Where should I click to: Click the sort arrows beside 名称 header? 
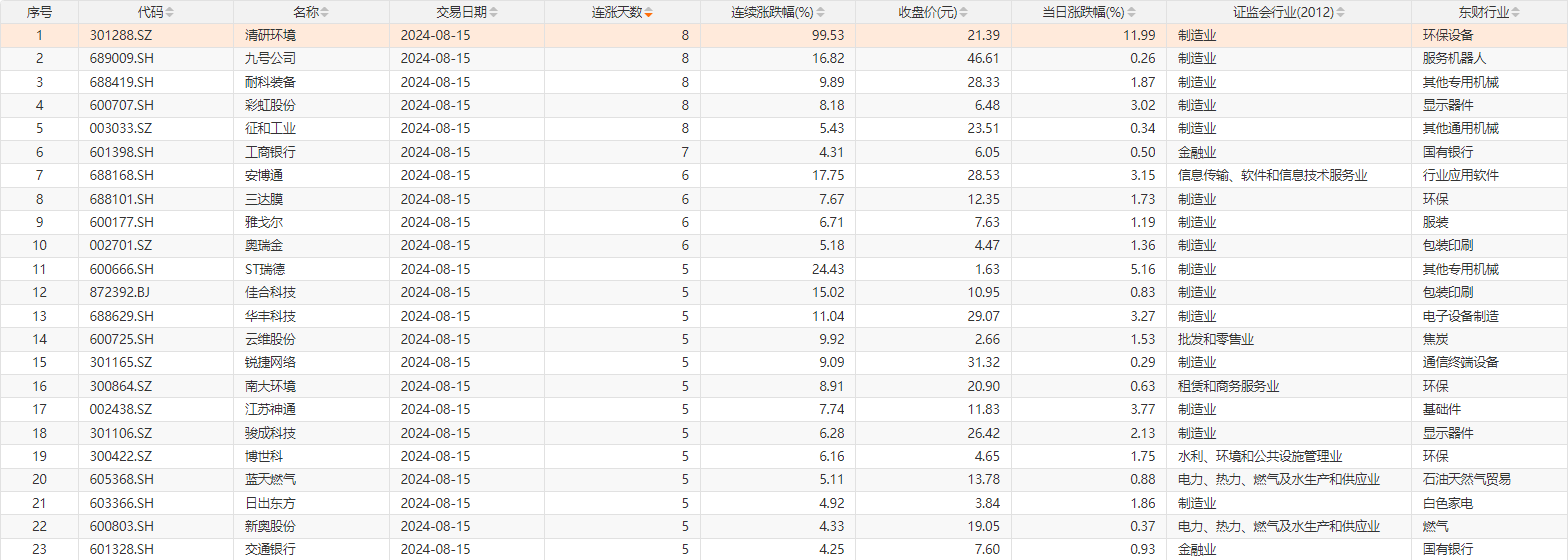[x=324, y=13]
